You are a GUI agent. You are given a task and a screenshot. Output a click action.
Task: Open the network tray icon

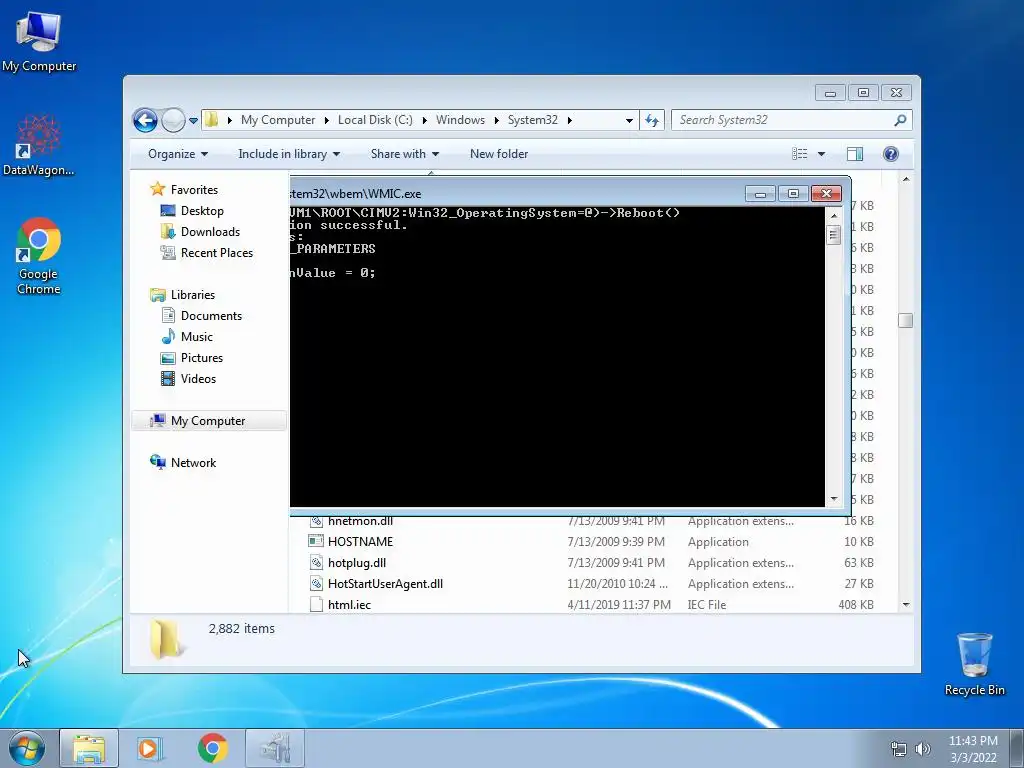tap(899, 749)
